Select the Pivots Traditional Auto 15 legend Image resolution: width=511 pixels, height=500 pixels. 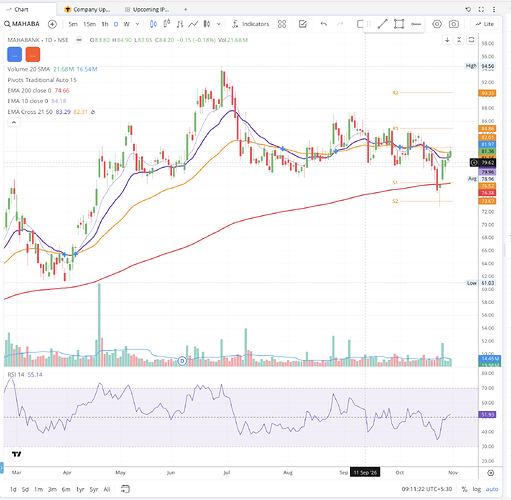tap(42, 80)
